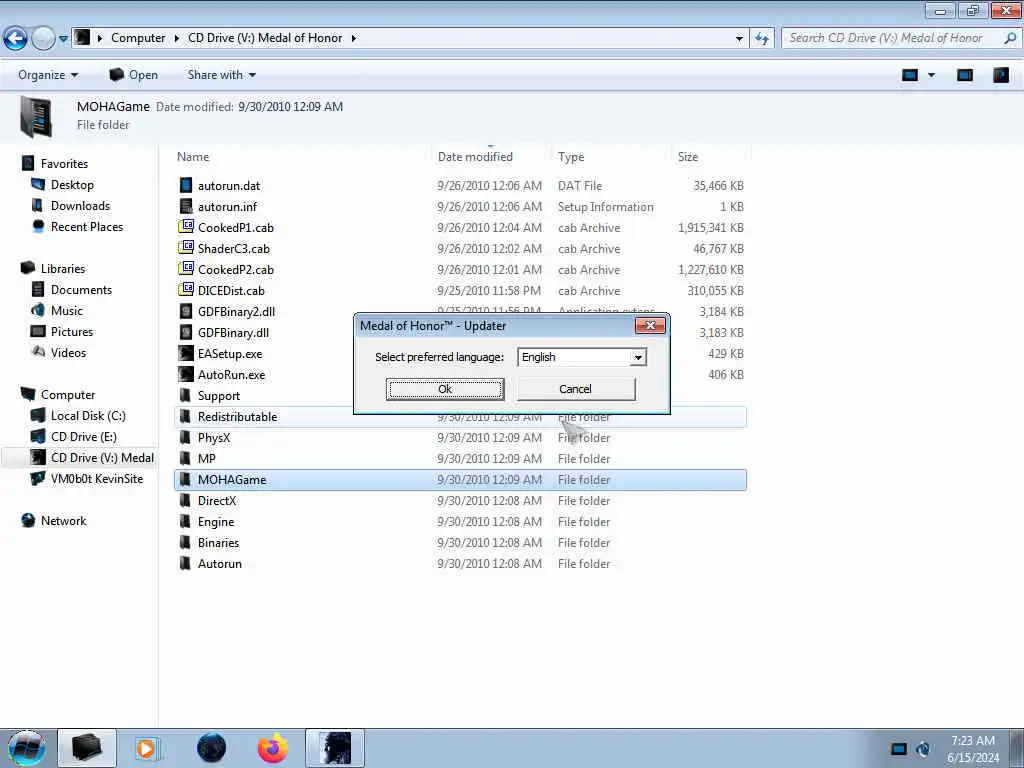Sort files by the Name column
The image size is (1024, 768).
(x=193, y=157)
